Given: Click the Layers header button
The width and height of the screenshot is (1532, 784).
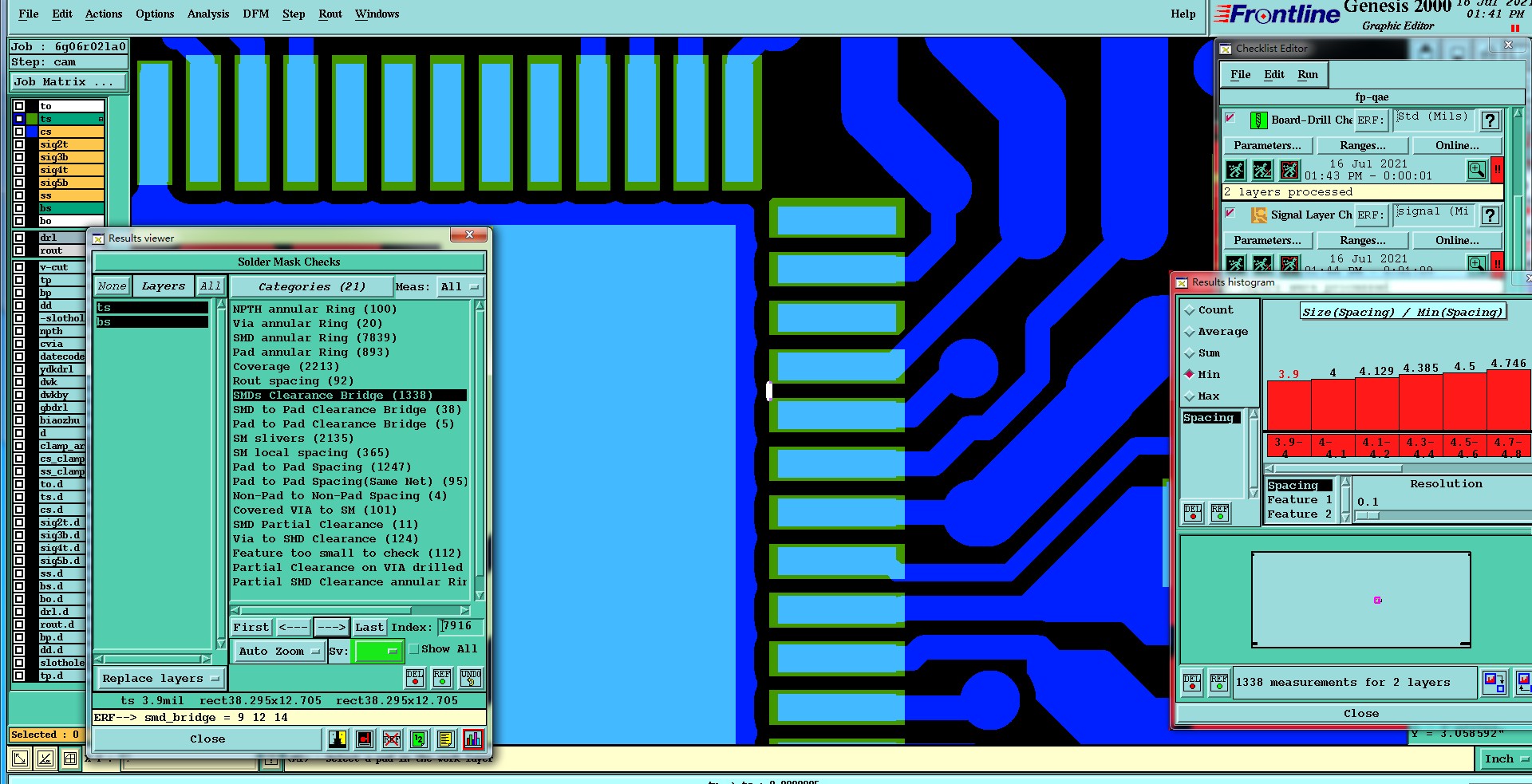Looking at the screenshot, I should (x=164, y=286).
